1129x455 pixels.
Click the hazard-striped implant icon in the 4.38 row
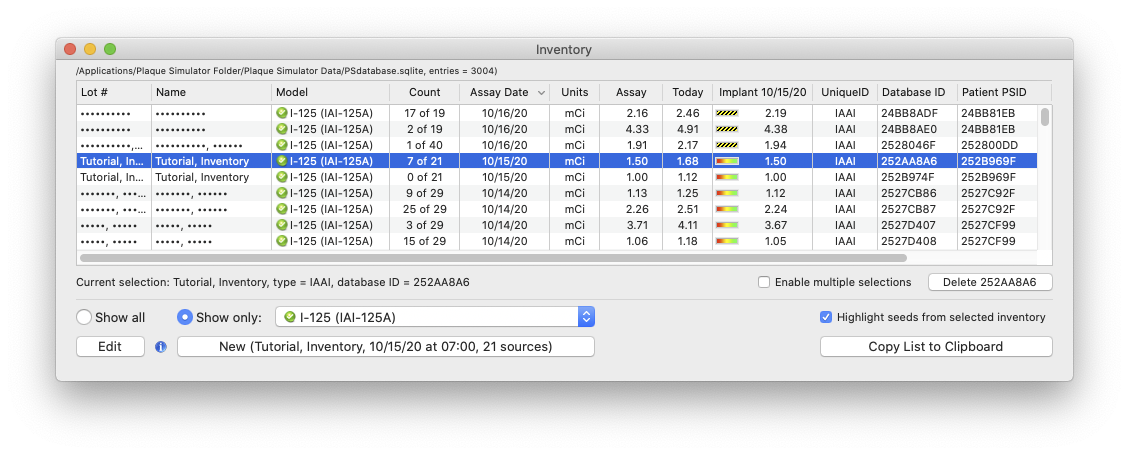(x=726, y=129)
